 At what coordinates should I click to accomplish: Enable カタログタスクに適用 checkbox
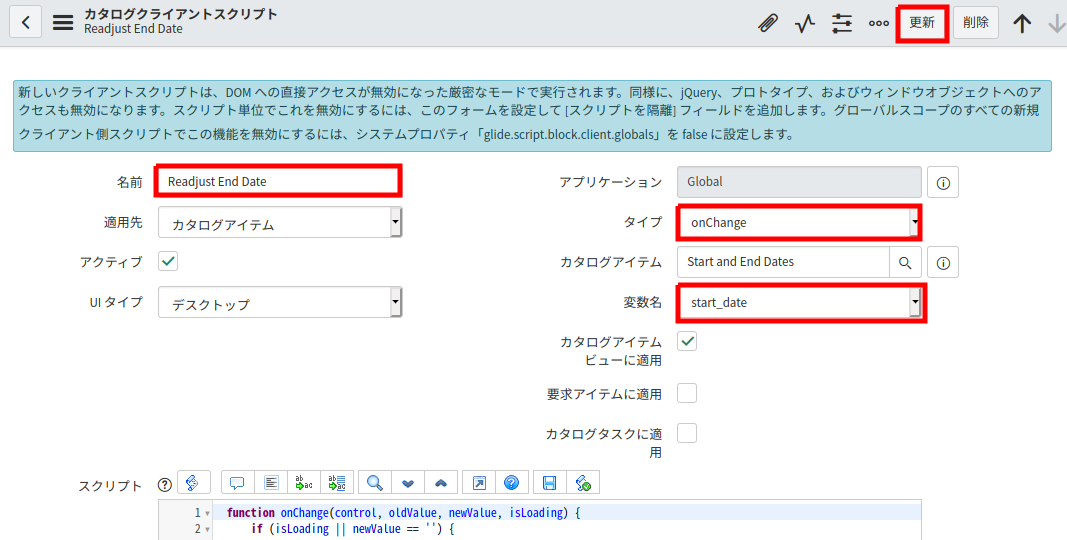687,433
